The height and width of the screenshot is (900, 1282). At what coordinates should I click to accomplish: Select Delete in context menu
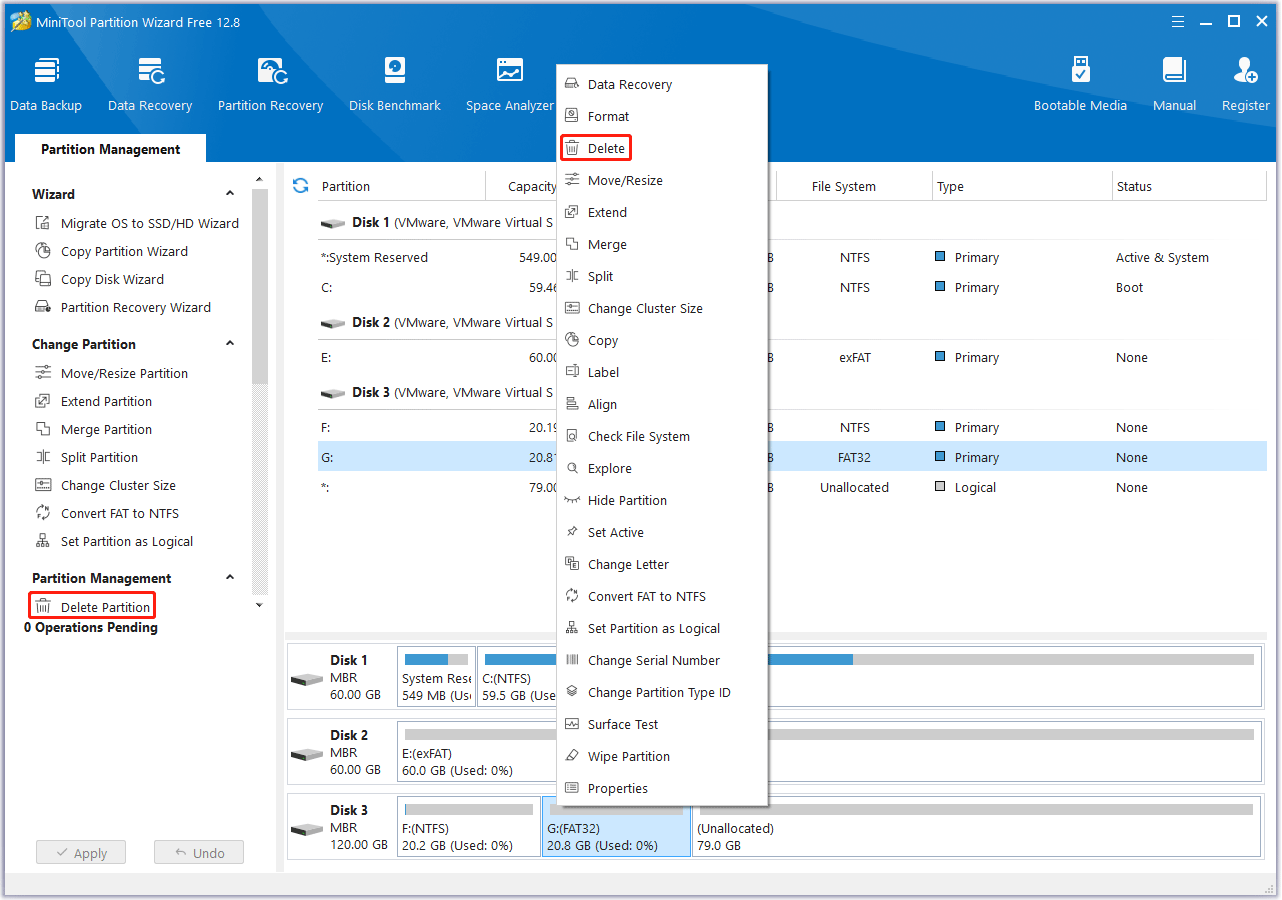[x=662, y=149]
